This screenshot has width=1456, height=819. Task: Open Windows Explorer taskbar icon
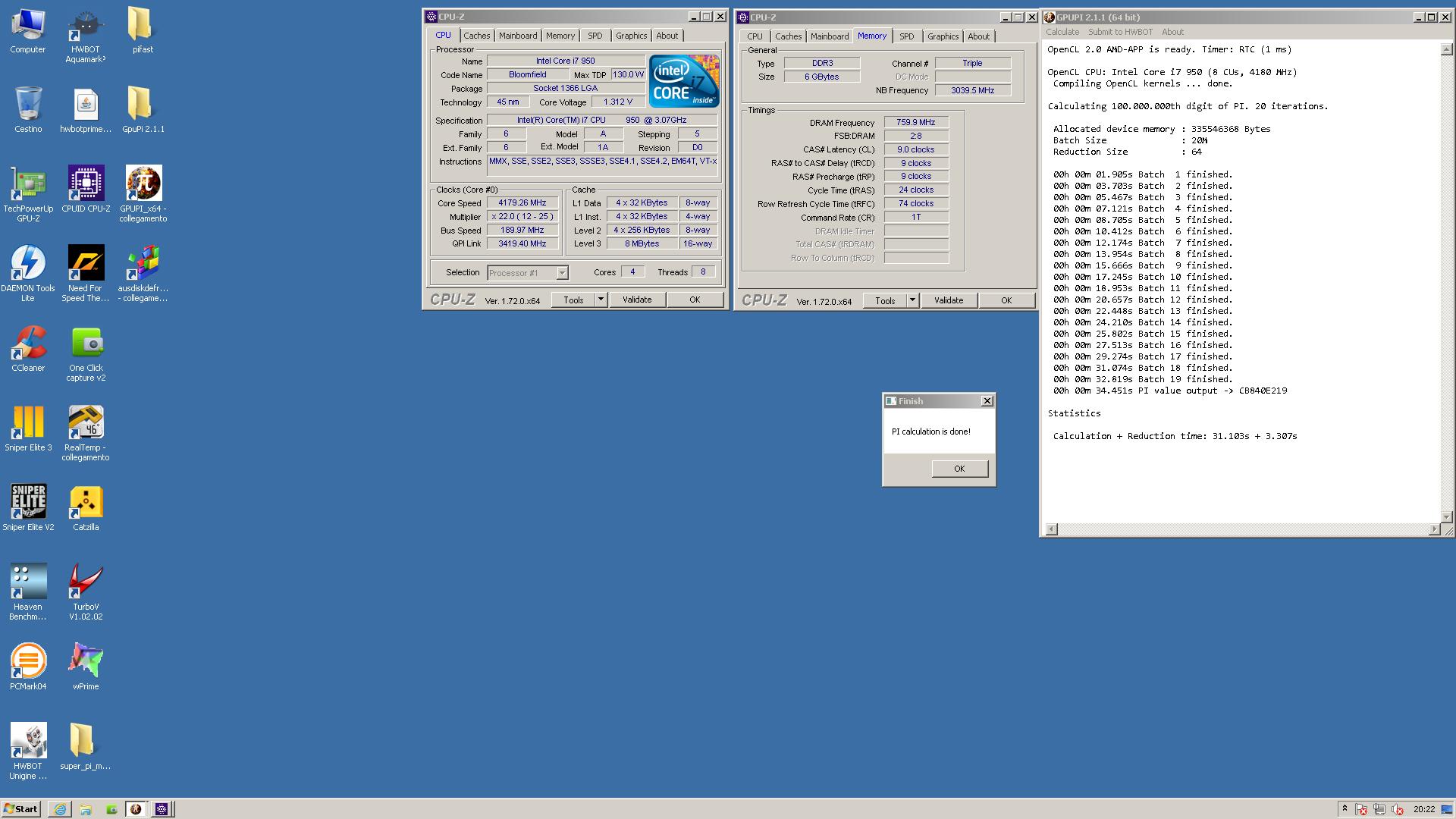click(86, 809)
